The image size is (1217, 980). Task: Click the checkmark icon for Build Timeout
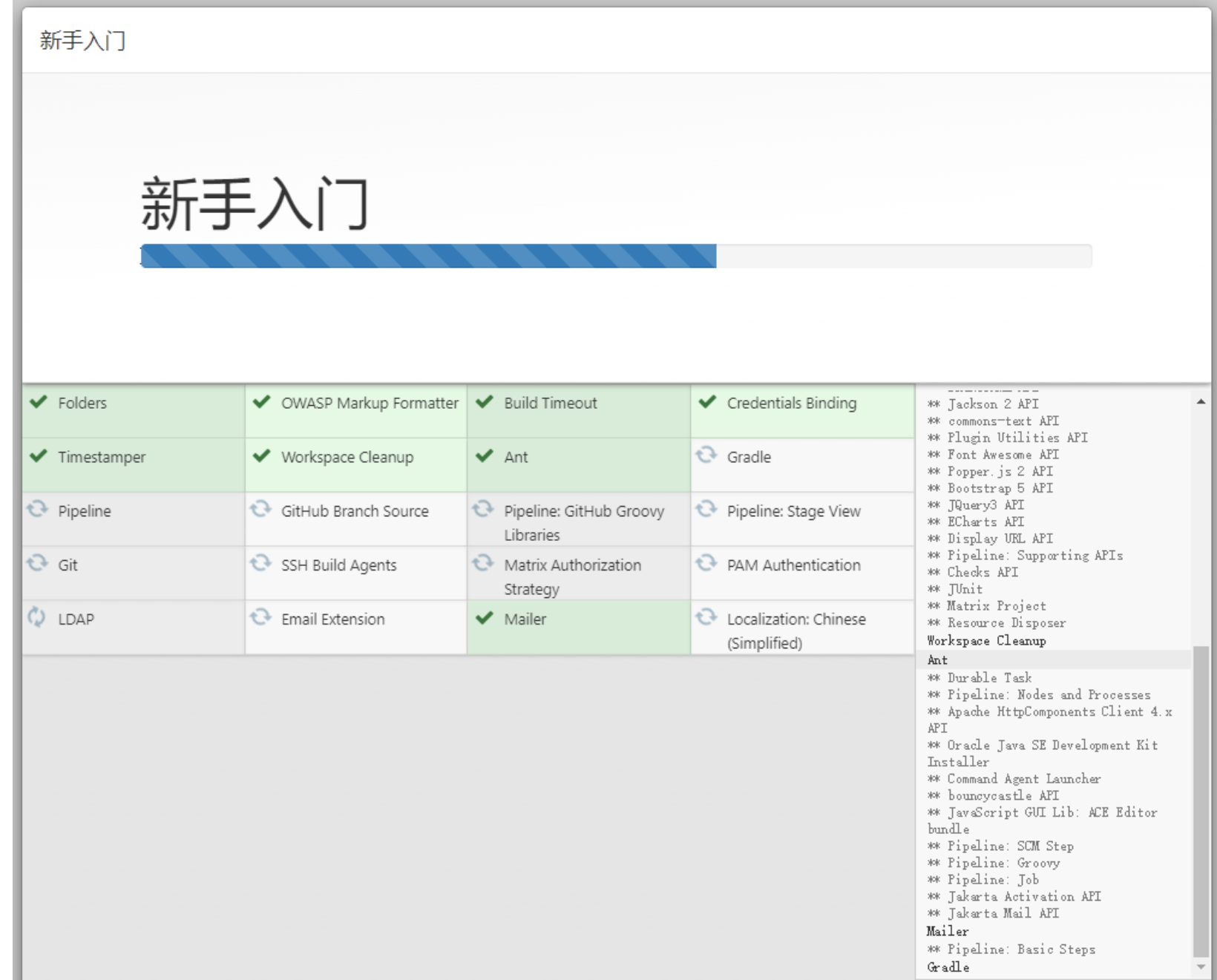[x=485, y=402]
